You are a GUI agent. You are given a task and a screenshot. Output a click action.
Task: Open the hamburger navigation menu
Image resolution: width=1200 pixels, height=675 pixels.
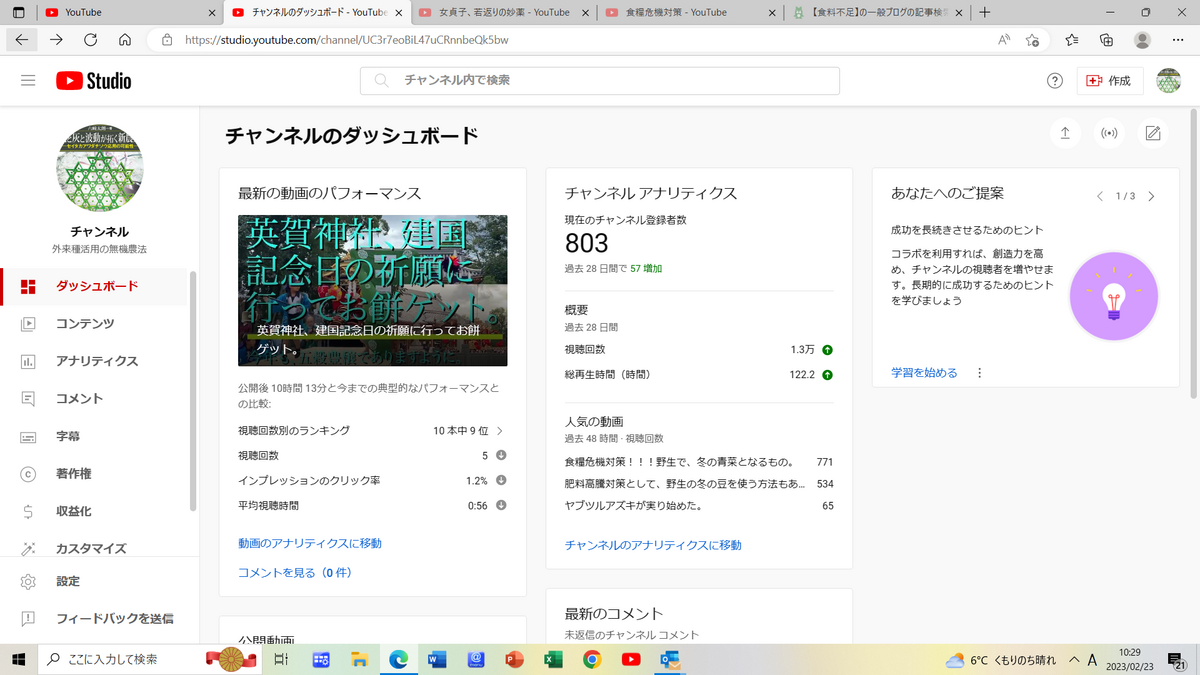click(x=28, y=81)
